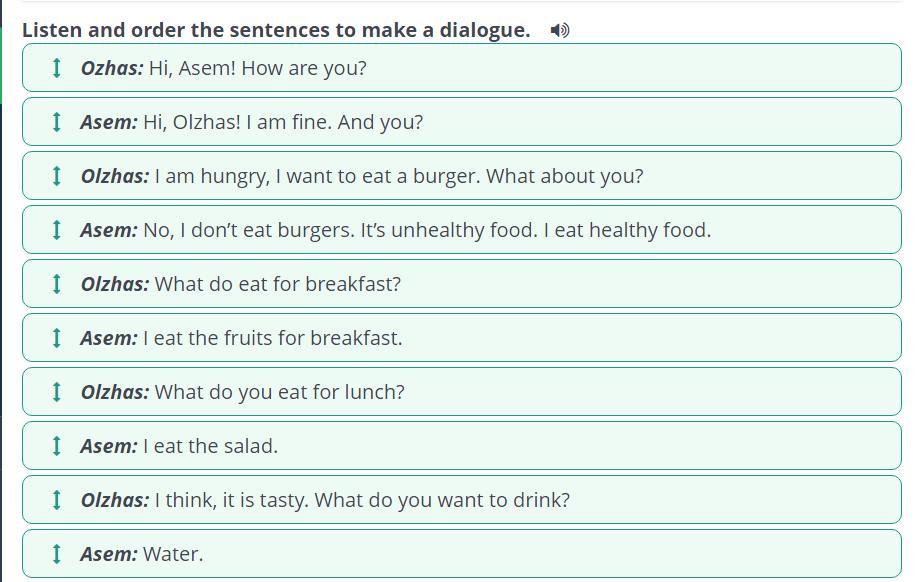Select Olzhas's lunch question text
Viewport: 915px width, 582px height.
pyautogui.click(x=279, y=392)
